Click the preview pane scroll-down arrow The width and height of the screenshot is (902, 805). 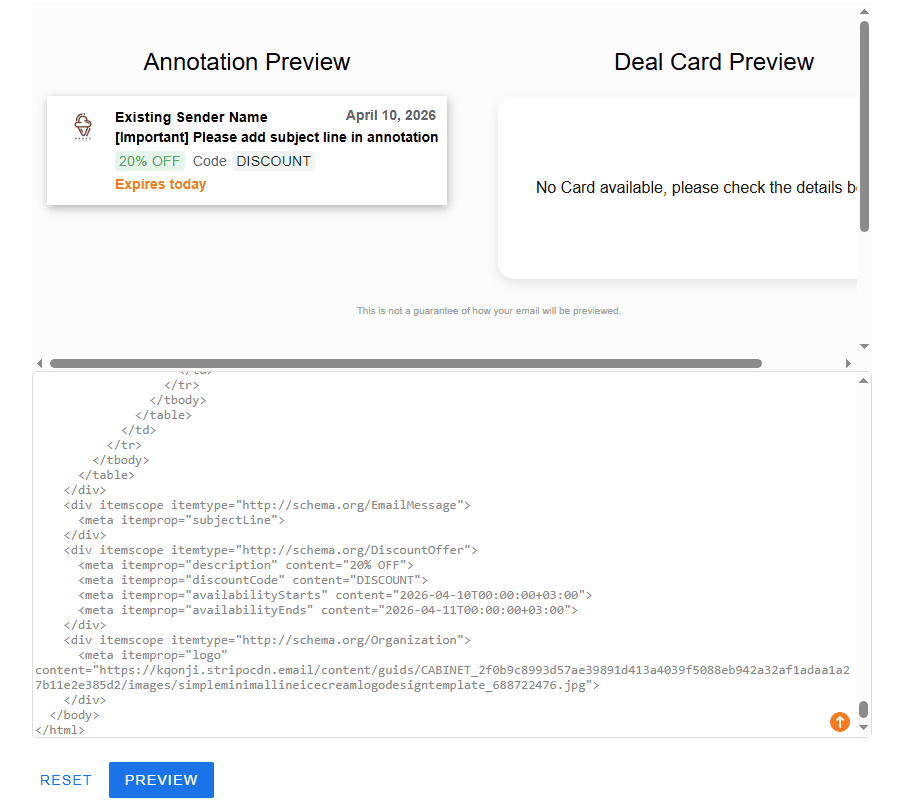point(864,346)
